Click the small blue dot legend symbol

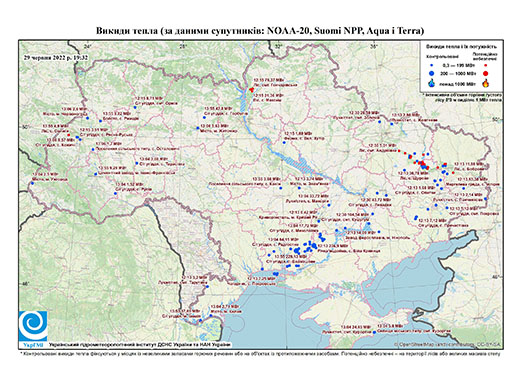pyautogui.click(x=432, y=65)
